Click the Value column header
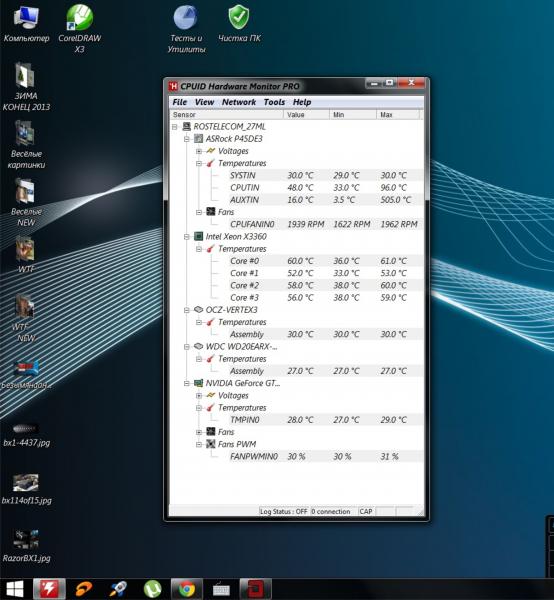 click(306, 114)
